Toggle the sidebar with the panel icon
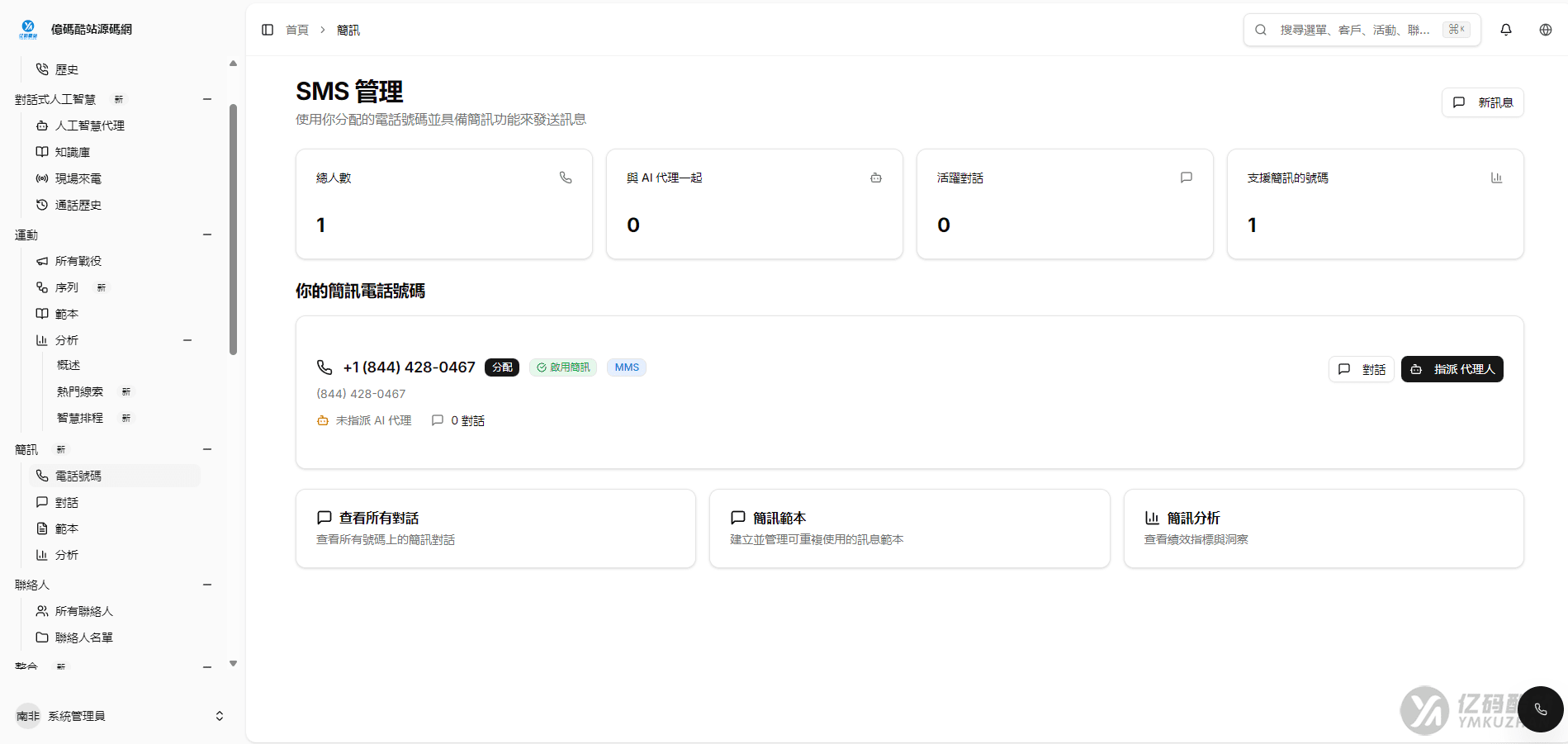This screenshot has height=744, width=1568. pyautogui.click(x=266, y=29)
